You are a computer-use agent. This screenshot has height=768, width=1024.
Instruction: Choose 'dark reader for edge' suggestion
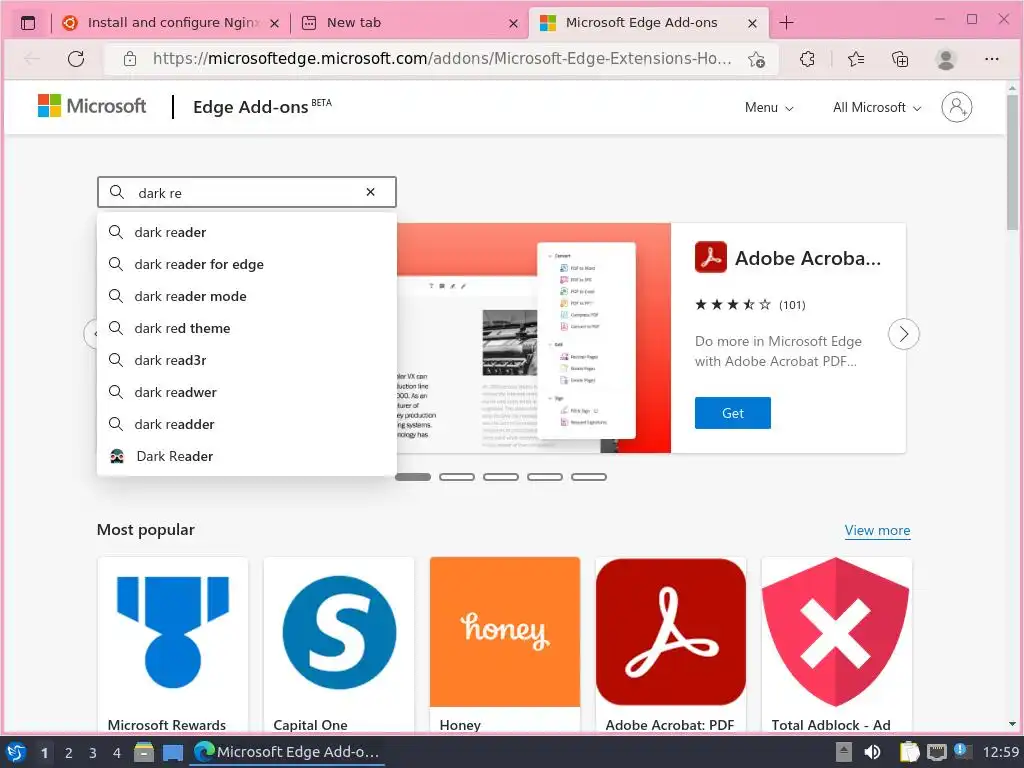tap(247, 264)
